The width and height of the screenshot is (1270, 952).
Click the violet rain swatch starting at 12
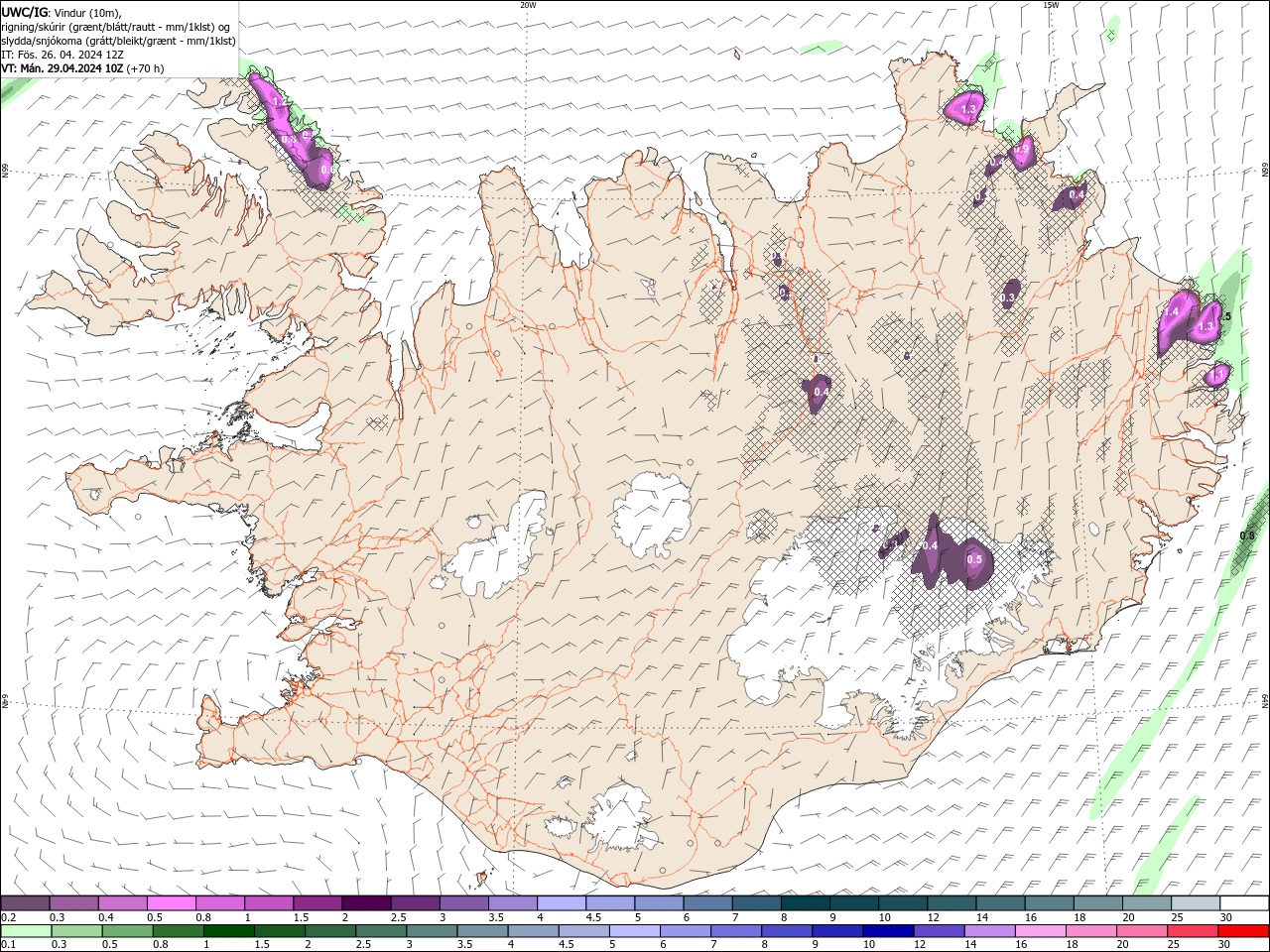click(x=939, y=931)
